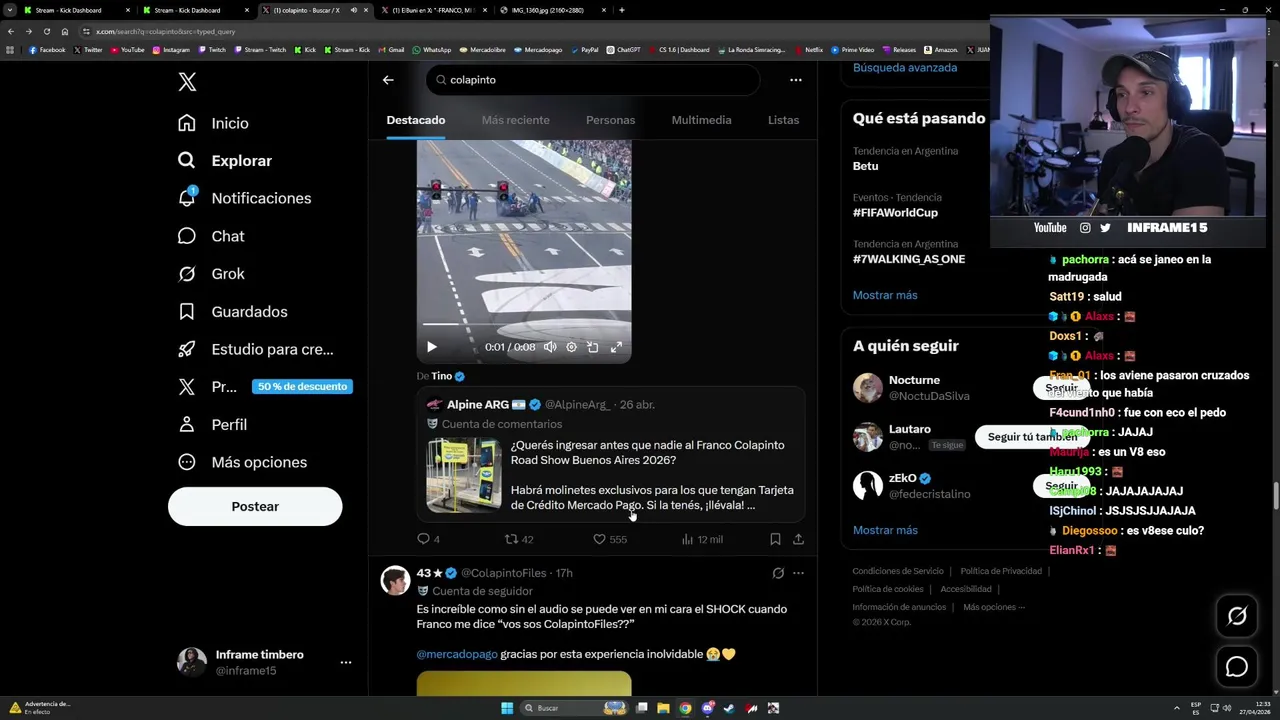Open floating chat messages button
The width and height of the screenshot is (1280, 720).
click(x=1237, y=667)
